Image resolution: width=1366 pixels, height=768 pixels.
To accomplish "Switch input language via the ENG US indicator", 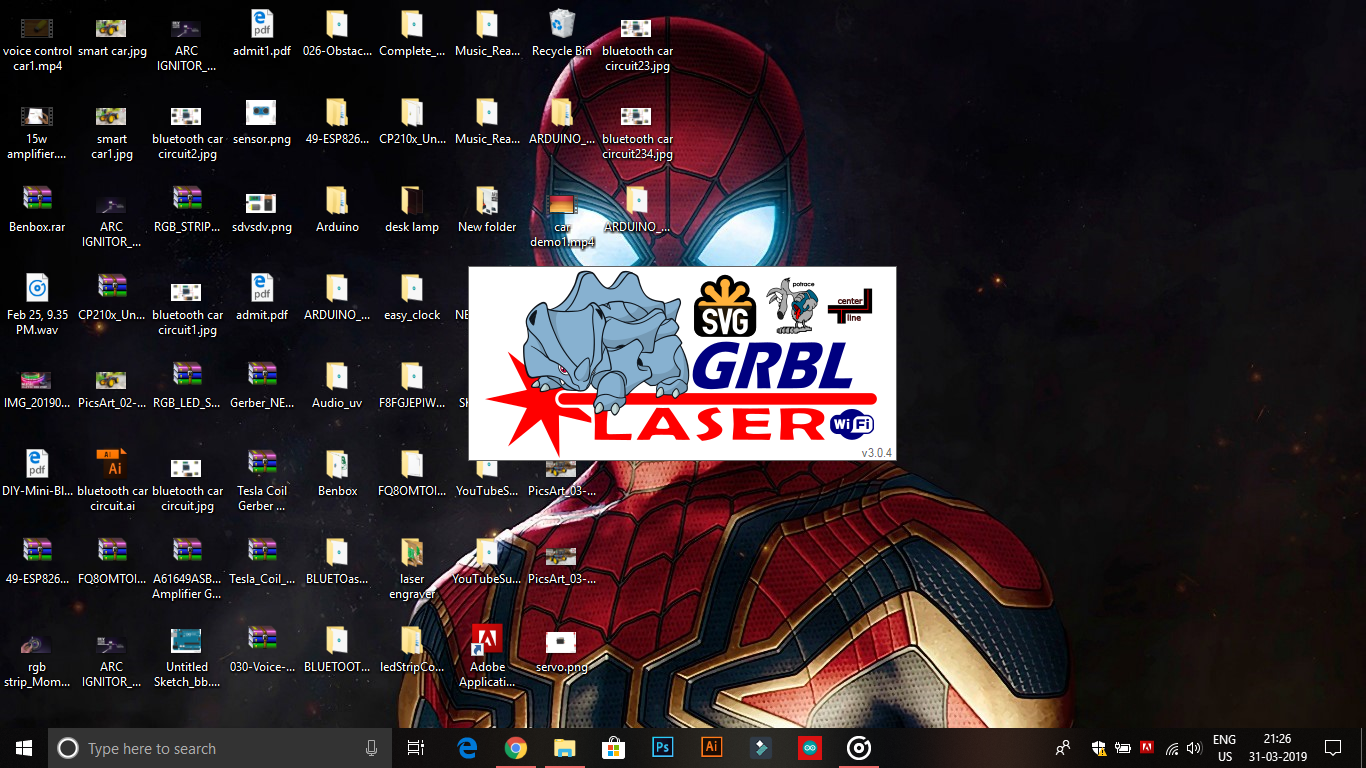I will click(x=1224, y=747).
